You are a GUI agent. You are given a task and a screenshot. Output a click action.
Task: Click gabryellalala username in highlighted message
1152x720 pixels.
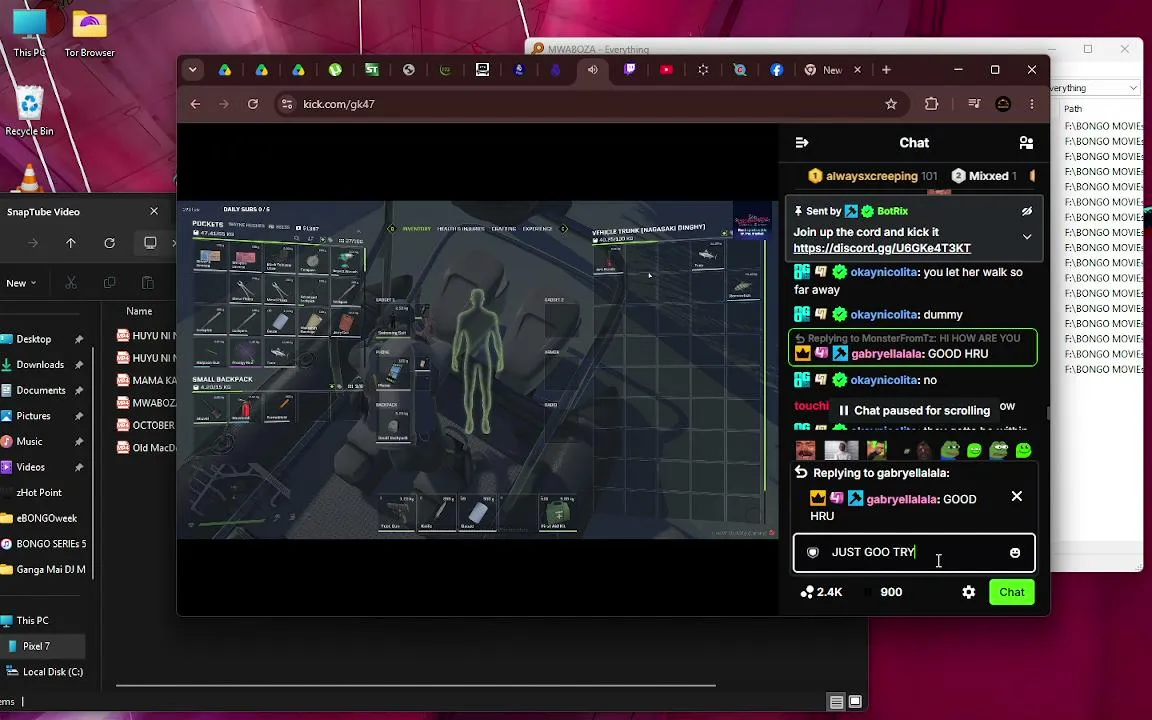(x=886, y=353)
